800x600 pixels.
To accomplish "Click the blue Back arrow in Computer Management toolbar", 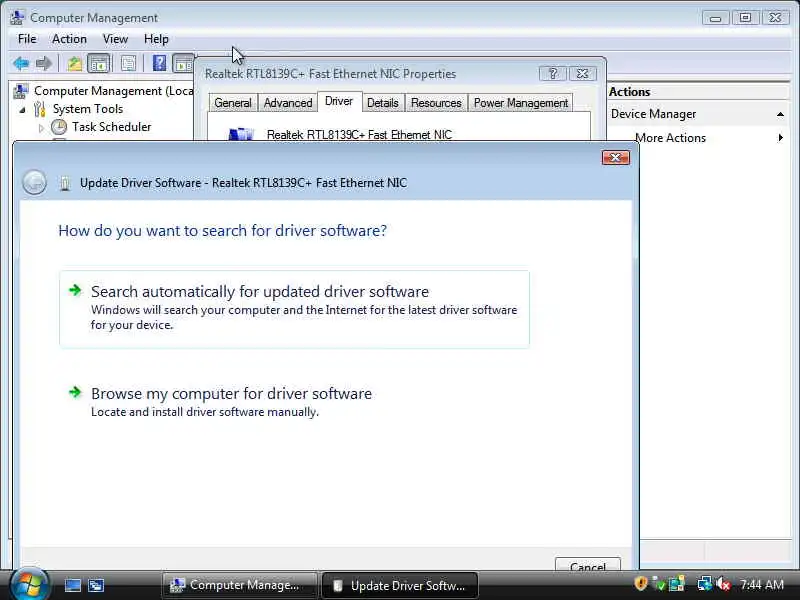I will tap(21, 63).
